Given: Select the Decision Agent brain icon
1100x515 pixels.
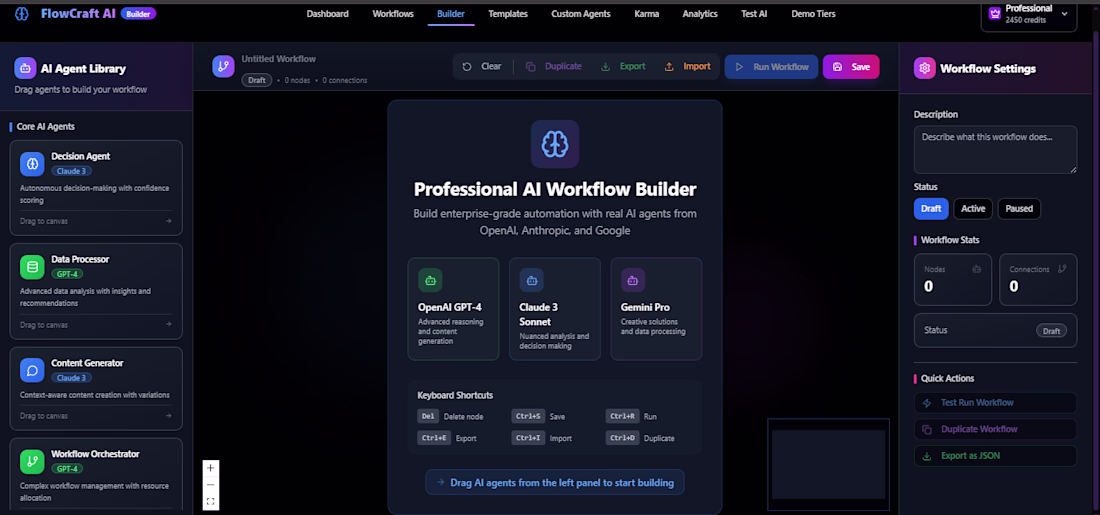Looking at the screenshot, I should [x=32, y=163].
